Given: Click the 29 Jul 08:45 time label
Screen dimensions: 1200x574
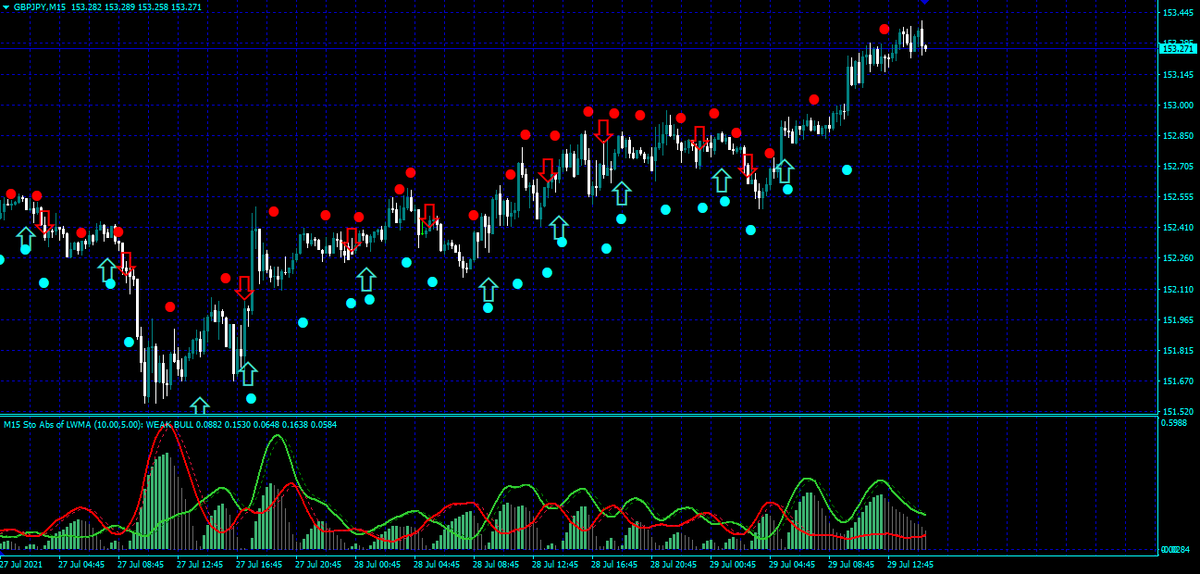Looking at the screenshot, I should click(853, 564).
